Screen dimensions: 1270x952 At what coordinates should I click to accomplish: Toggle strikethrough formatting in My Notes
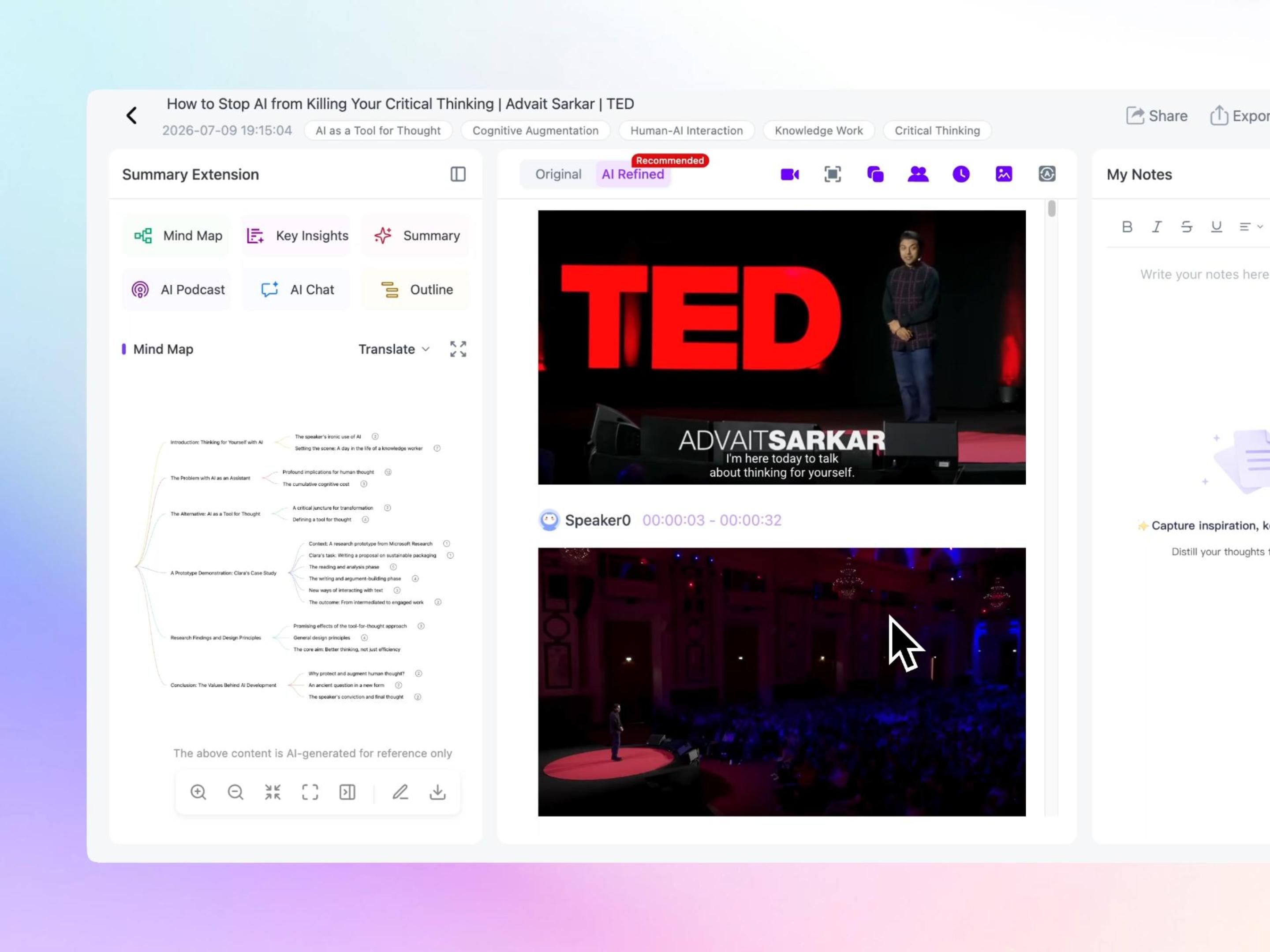point(1187,227)
